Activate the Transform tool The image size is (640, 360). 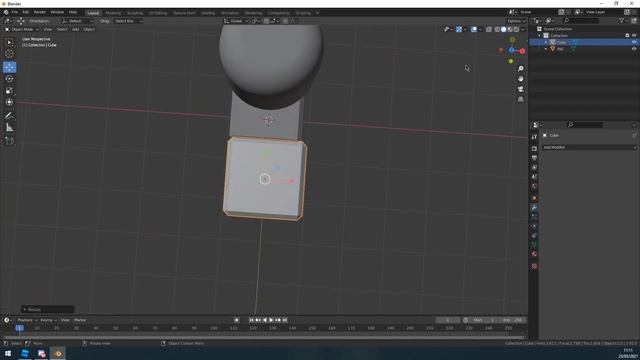pyautogui.click(x=9, y=102)
